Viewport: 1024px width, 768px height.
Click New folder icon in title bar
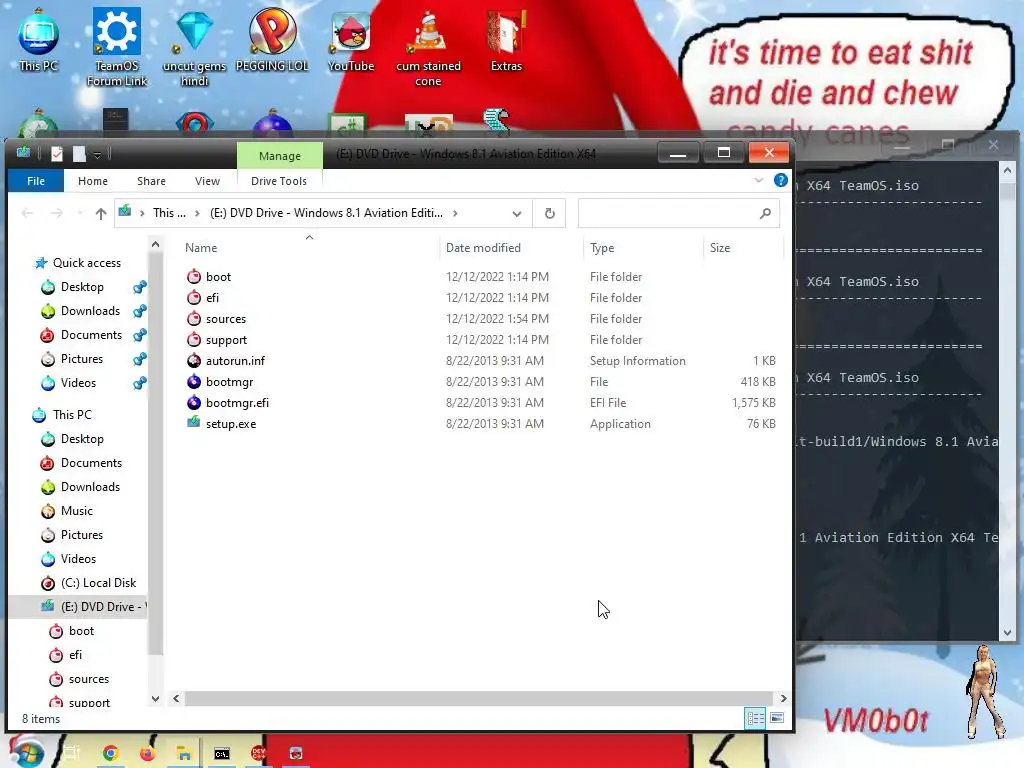pyautogui.click(x=79, y=154)
